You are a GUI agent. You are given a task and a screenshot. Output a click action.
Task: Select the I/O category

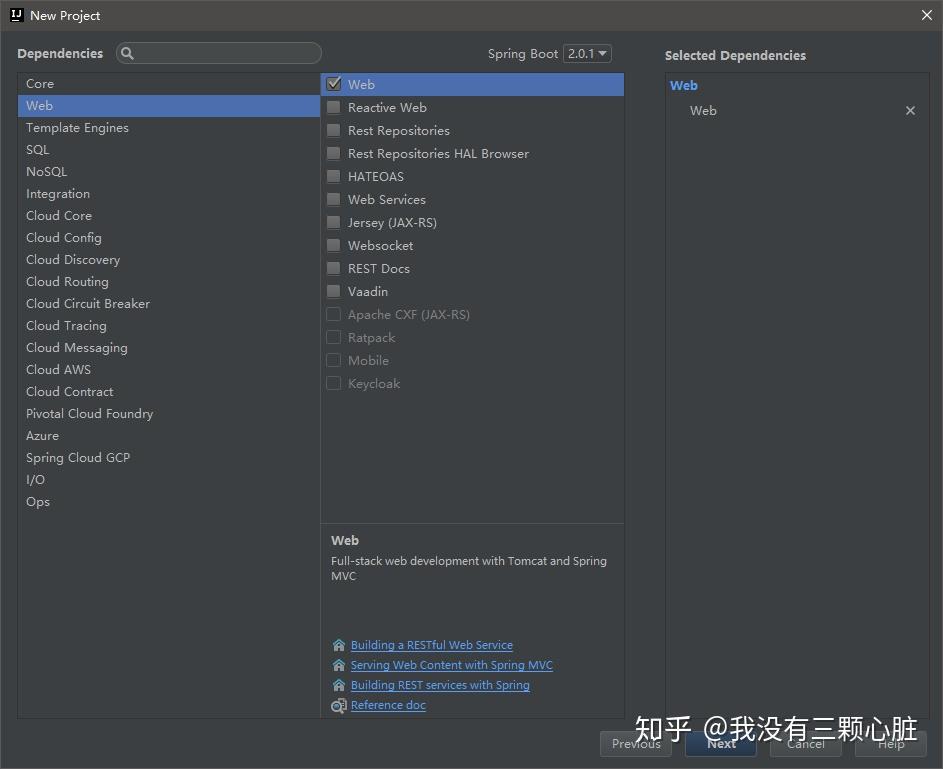[169, 480]
